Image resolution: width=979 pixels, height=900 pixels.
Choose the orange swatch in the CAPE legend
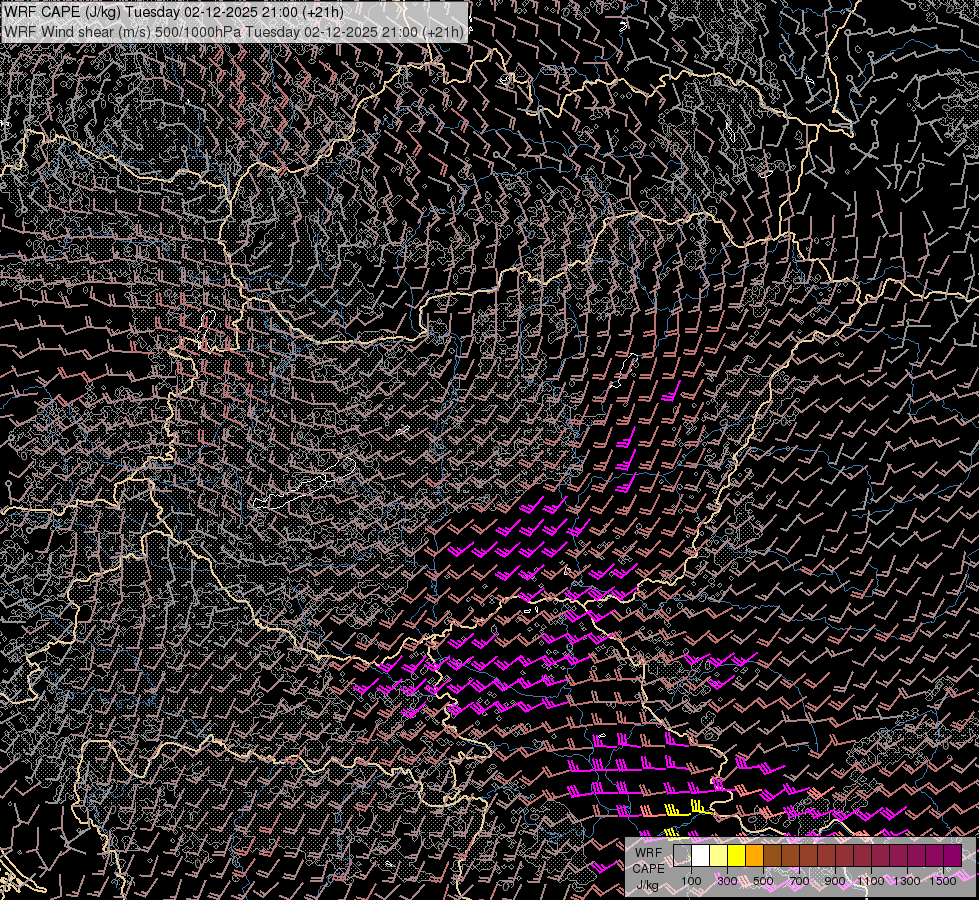pos(754,856)
